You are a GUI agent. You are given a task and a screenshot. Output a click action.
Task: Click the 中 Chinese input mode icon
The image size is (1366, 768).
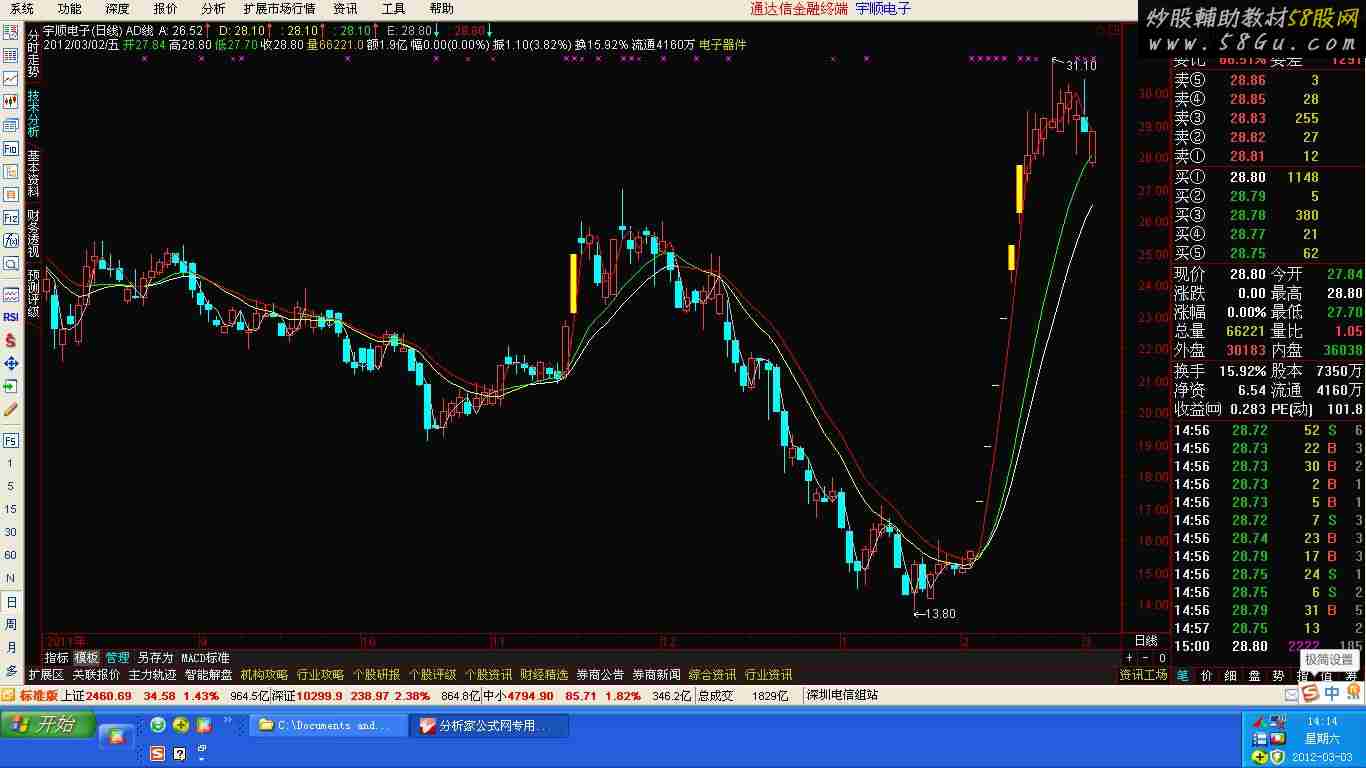click(1332, 694)
